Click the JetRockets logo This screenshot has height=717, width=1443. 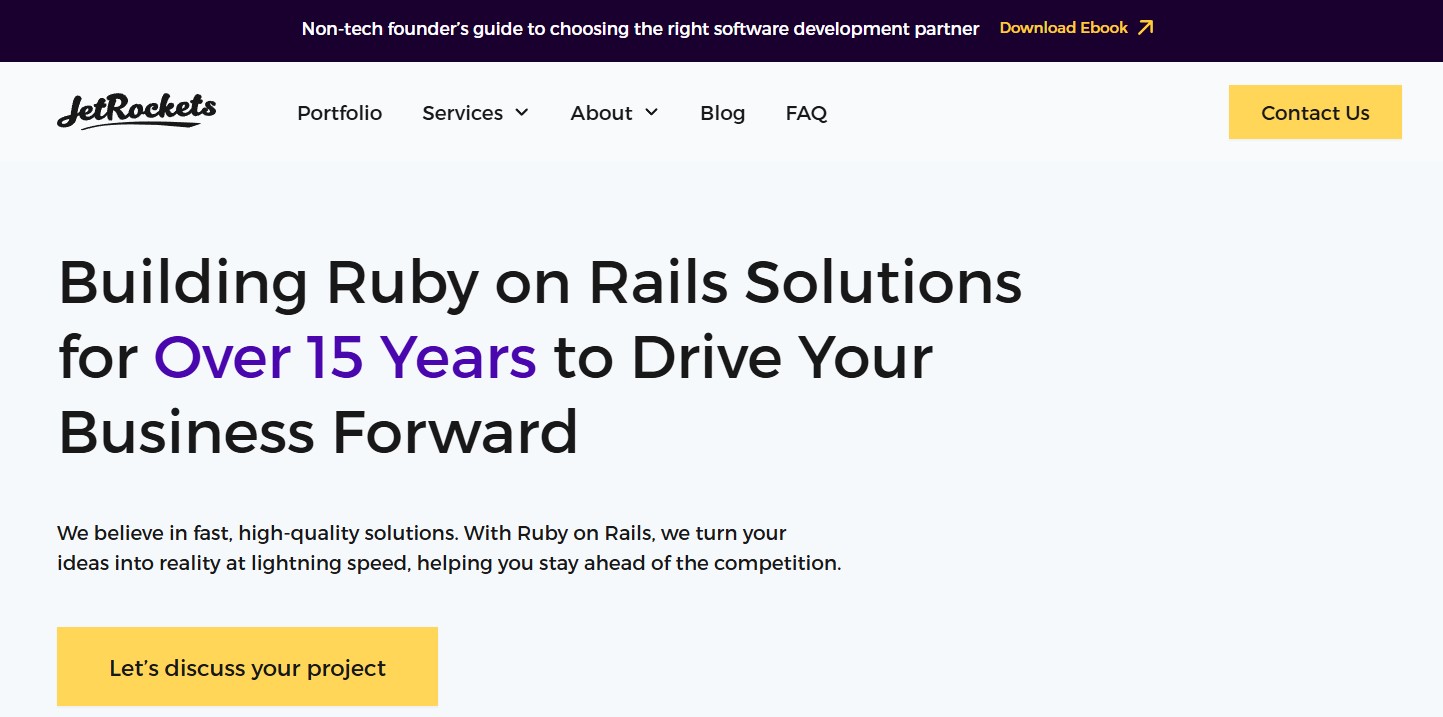pos(136,111)
